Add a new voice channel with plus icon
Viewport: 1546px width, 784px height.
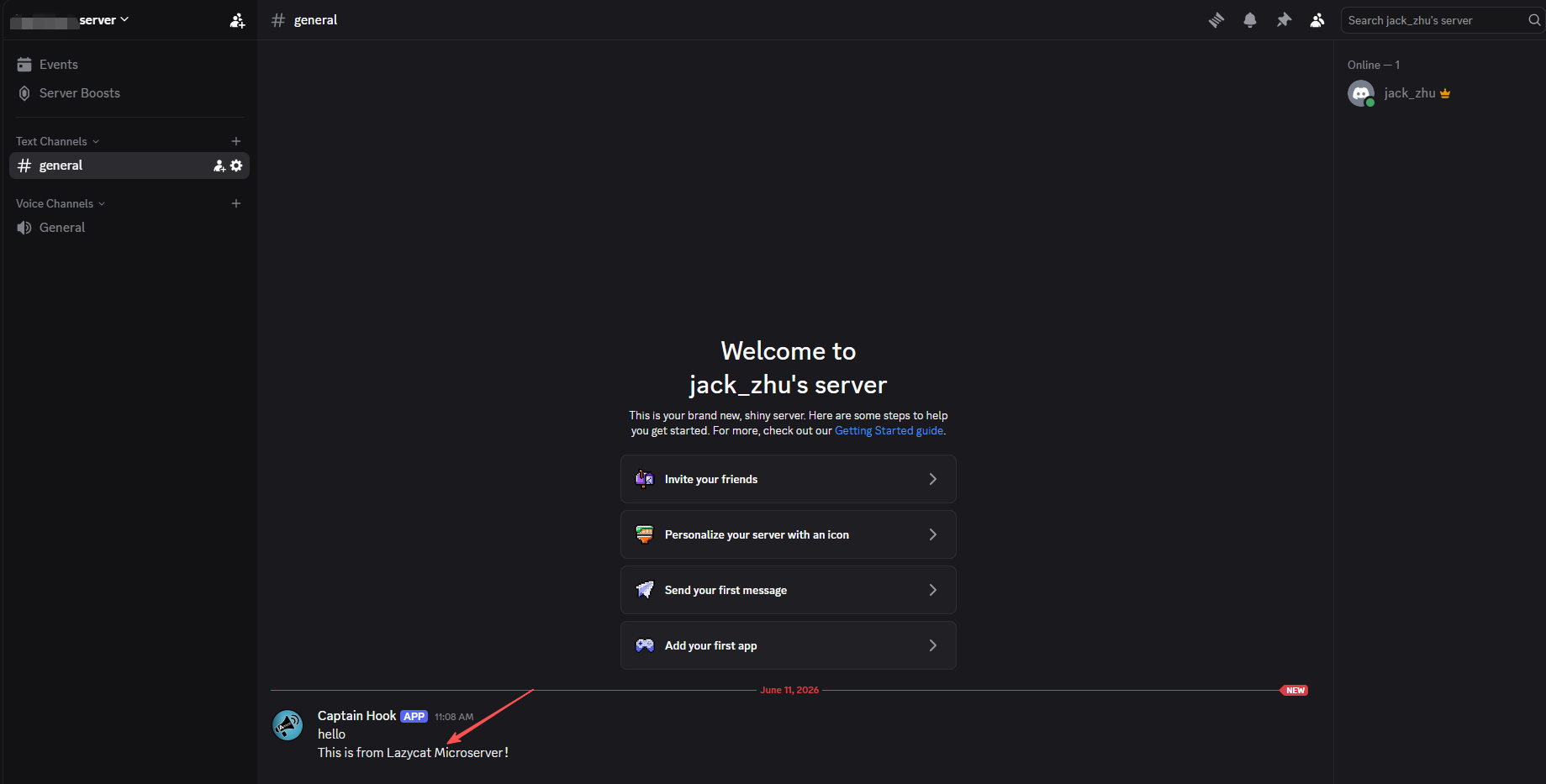click(236, 203)
